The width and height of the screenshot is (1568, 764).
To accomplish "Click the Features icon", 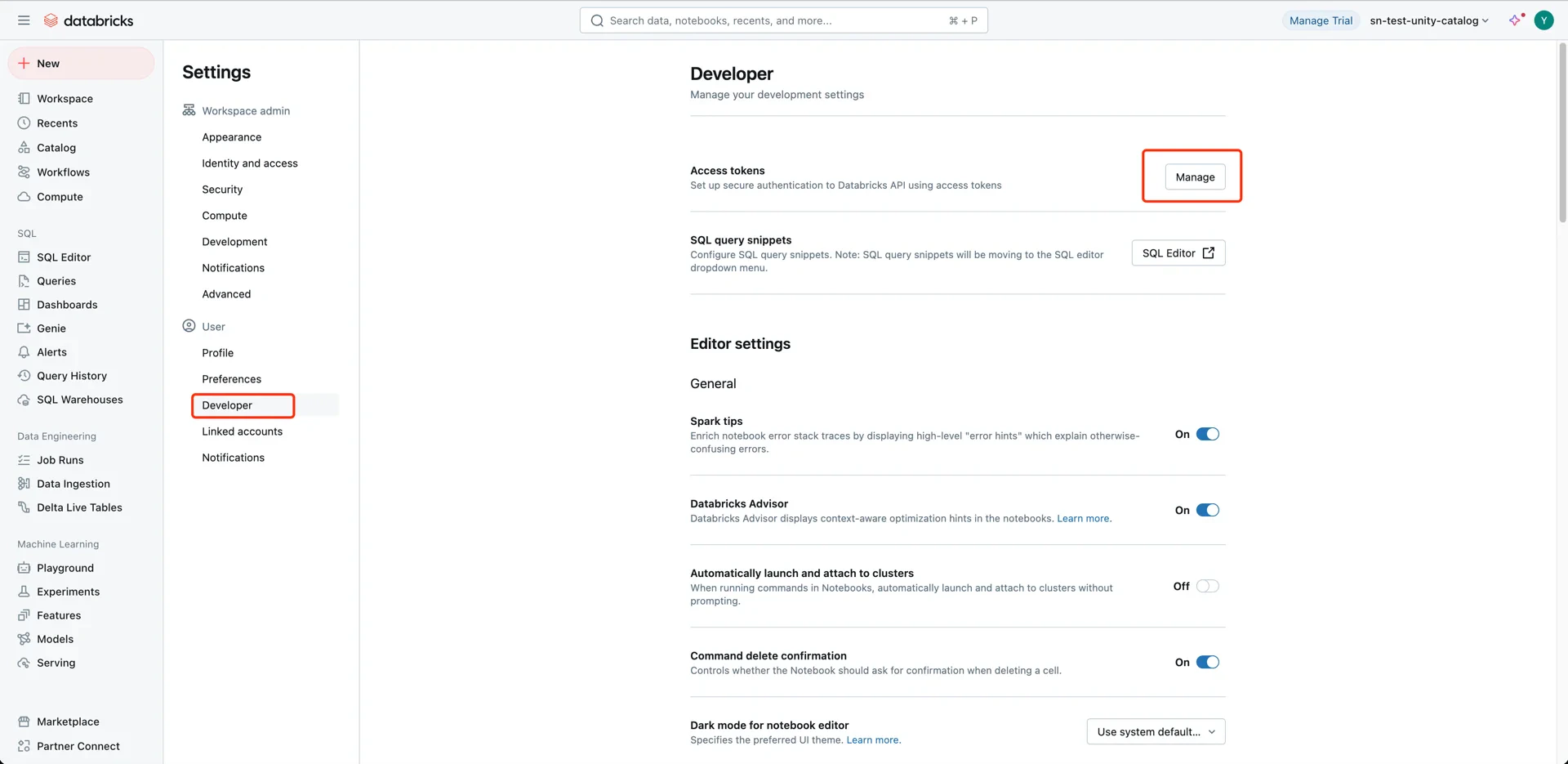I will pyautogui.click(x=24, y=614).
